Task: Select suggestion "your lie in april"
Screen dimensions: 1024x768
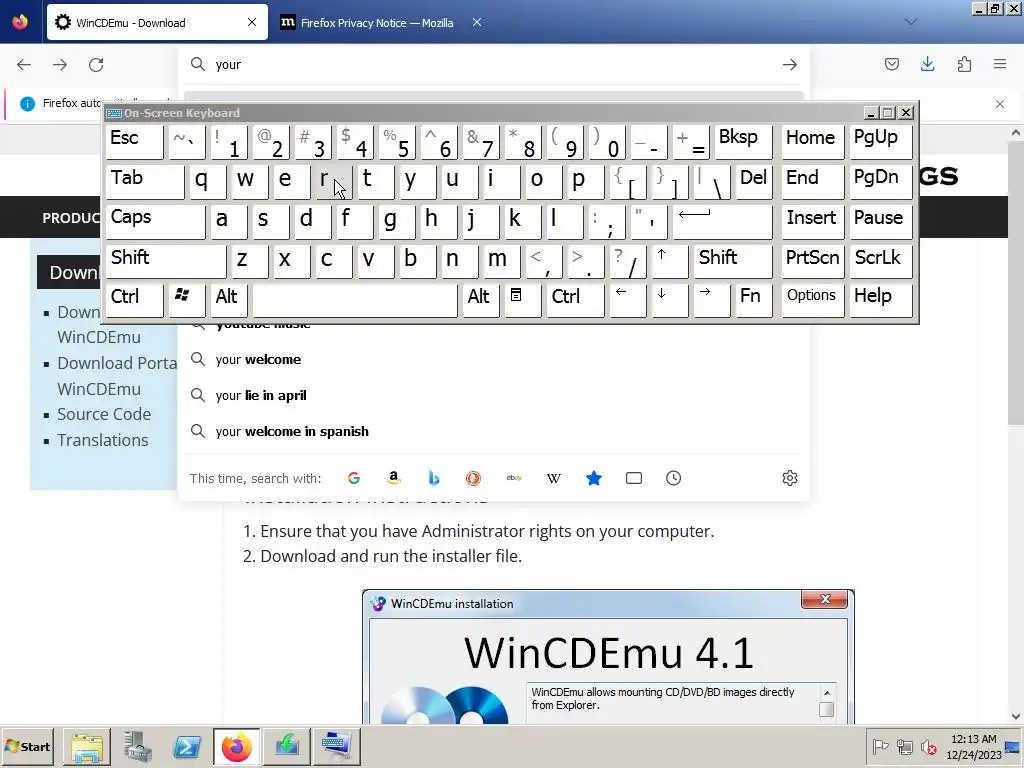Action: (x=492, y=395)
